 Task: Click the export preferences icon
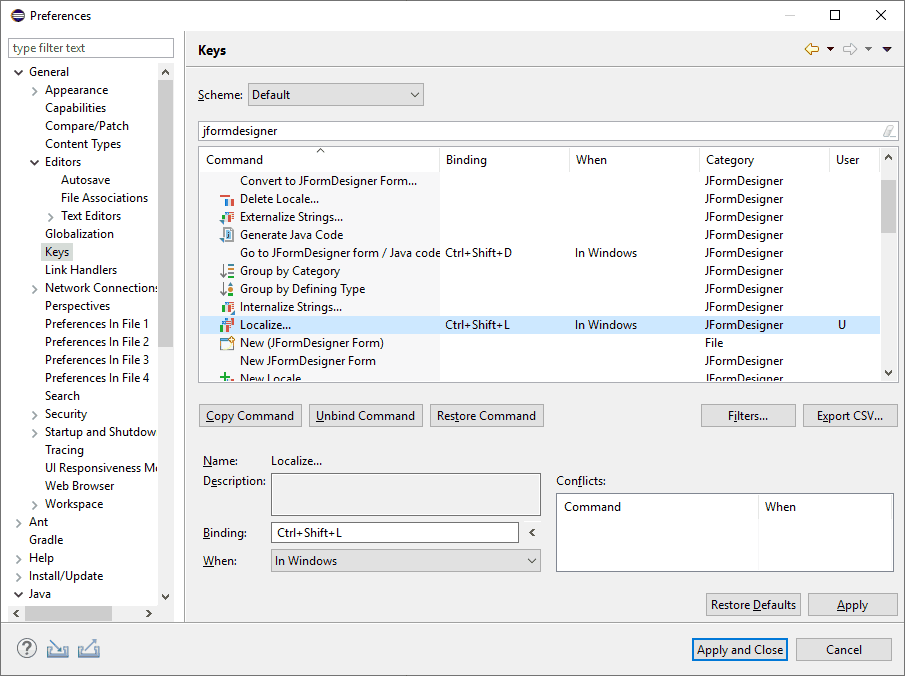coord(89,649)
